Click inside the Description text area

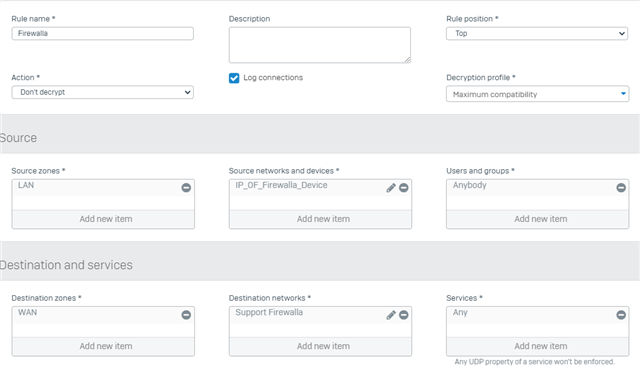[x=320, y=45]
